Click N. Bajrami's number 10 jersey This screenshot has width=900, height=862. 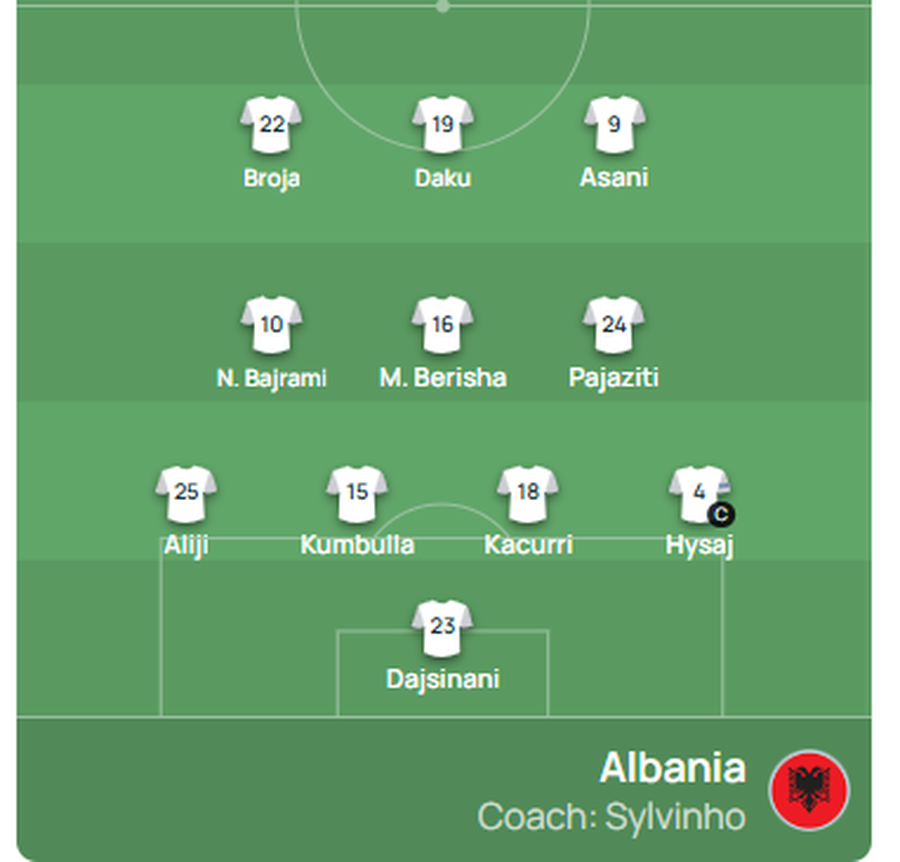click(x=271, y=325)
